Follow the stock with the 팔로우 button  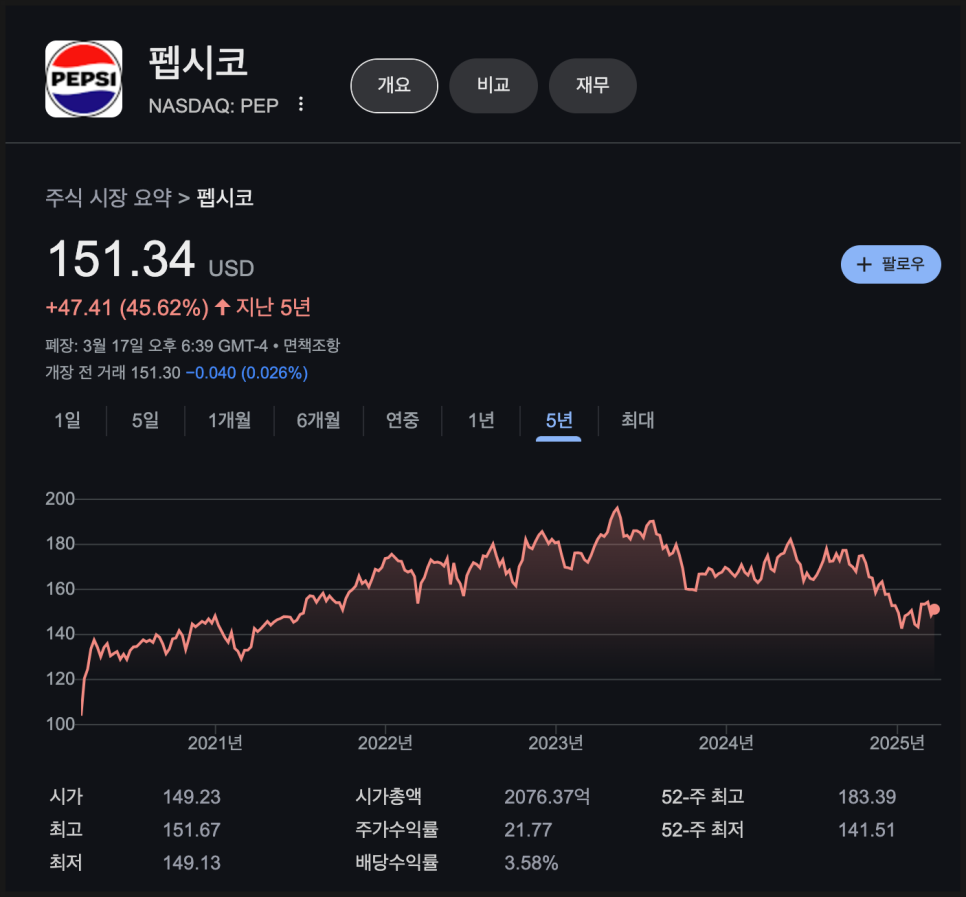pyautogui.click(x=891, y=264)
